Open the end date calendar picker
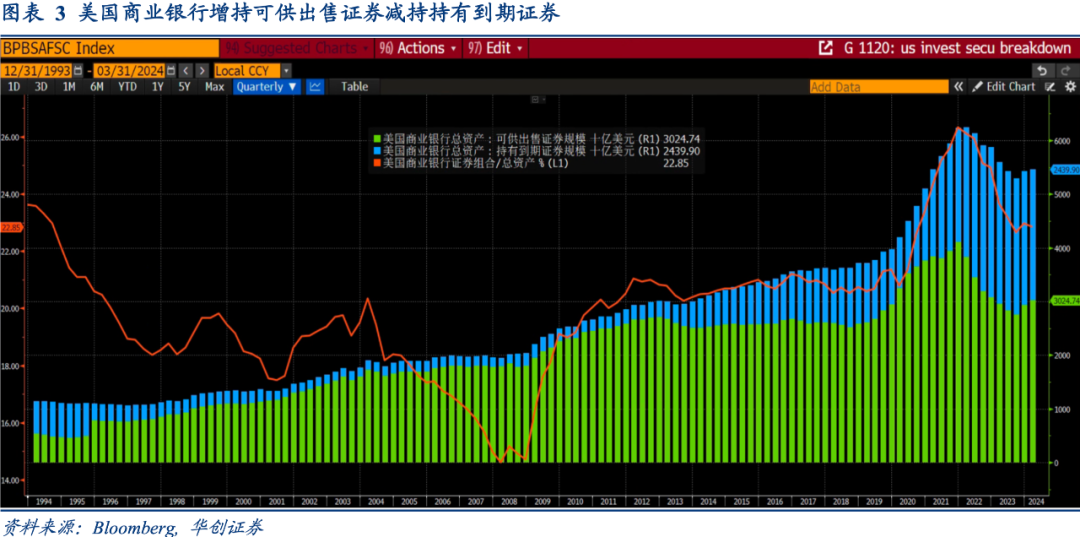 point(170,71)
